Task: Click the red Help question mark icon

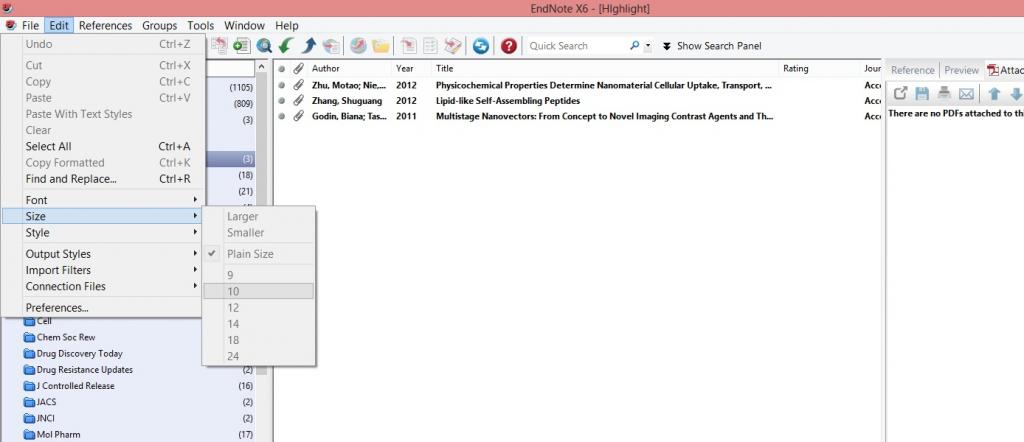Action: 509,46
